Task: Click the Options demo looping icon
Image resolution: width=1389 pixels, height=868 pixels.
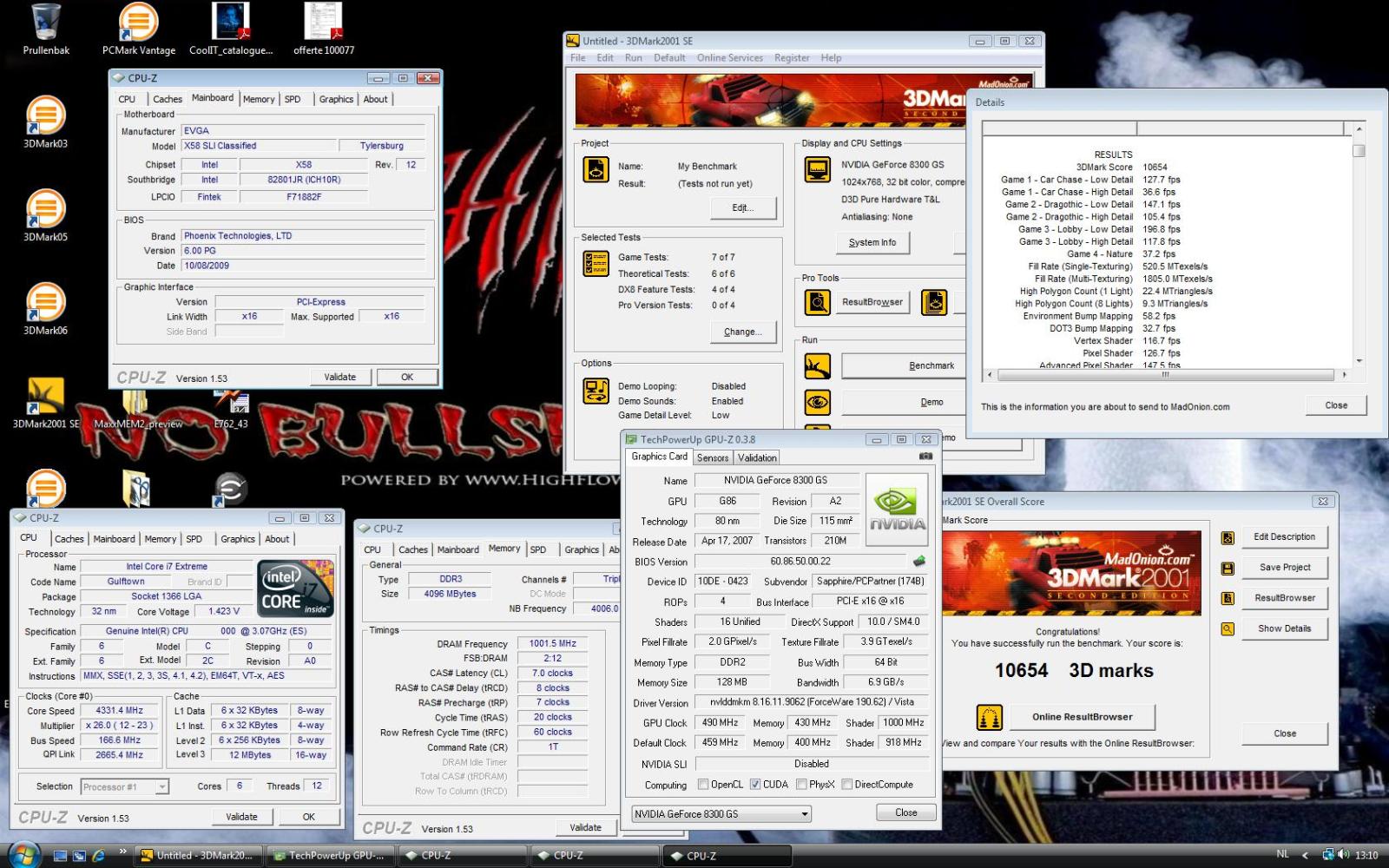Action: (596, 391)
